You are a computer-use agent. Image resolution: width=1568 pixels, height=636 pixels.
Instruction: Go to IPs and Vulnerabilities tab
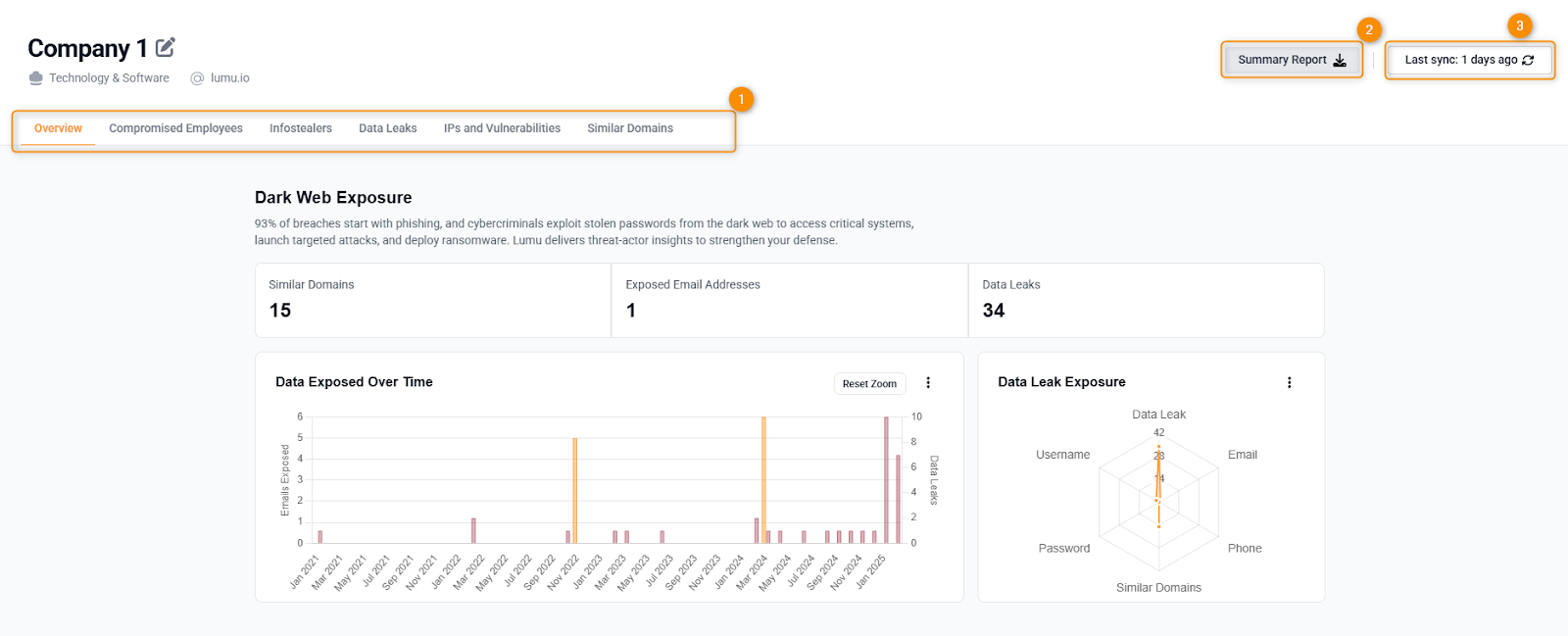tap(502, 128)
